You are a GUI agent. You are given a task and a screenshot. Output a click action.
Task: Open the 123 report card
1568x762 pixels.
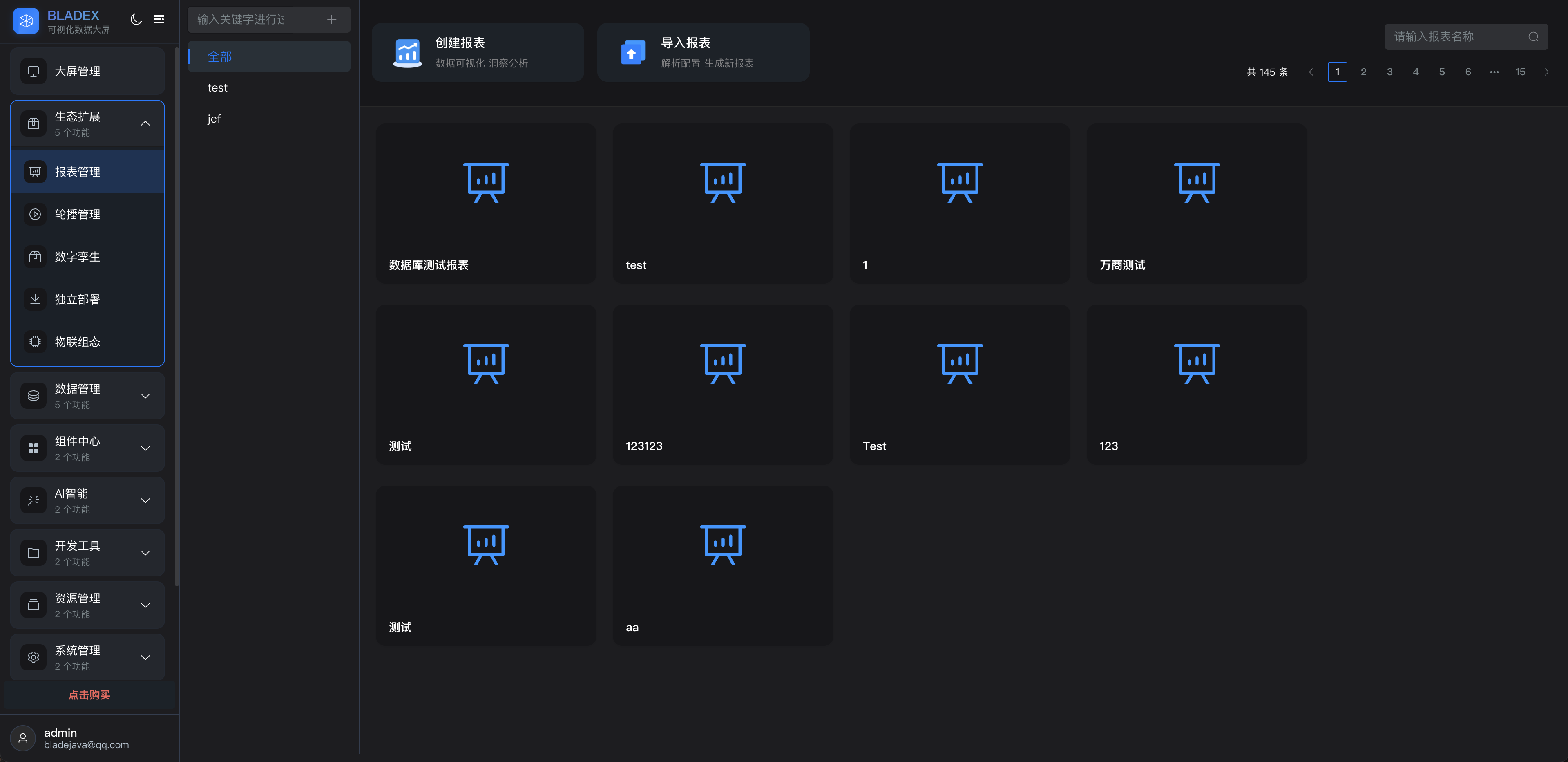(1197, 385)
